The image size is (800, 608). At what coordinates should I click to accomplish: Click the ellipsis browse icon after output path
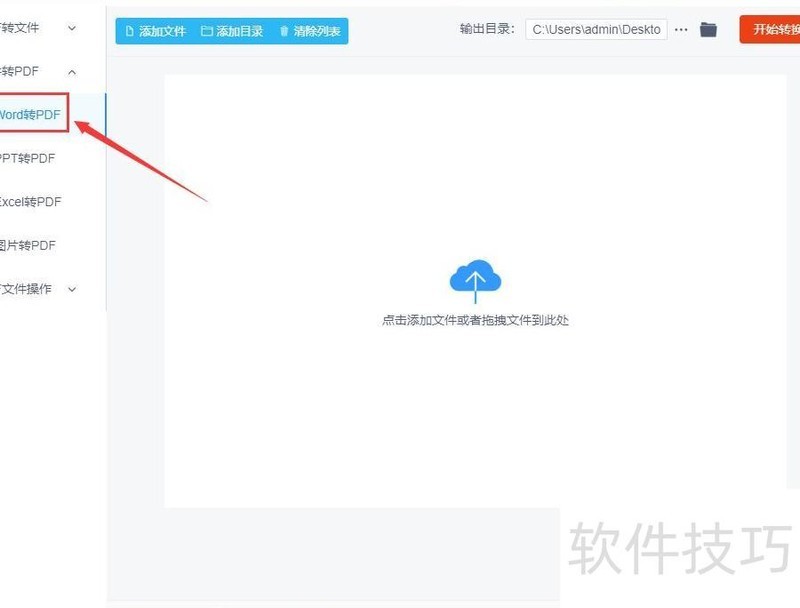point(681,30)
